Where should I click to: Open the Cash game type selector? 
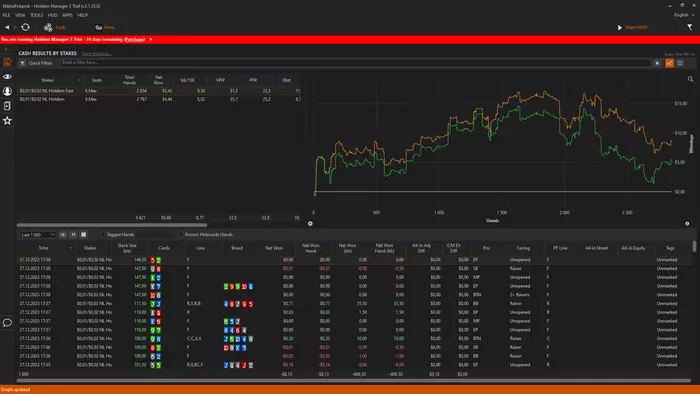(55, 27)
